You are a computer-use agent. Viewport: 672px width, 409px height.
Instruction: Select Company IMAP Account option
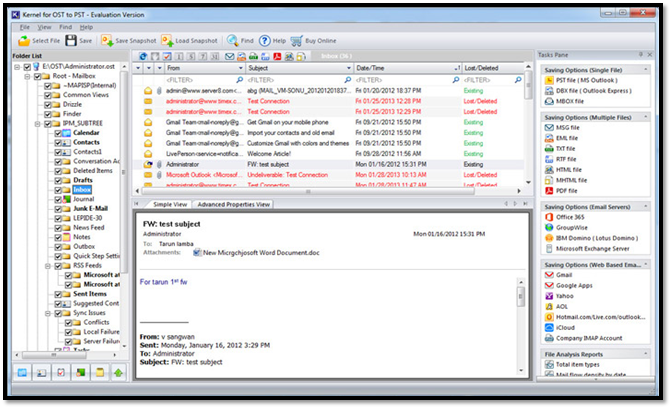(584, 338)
